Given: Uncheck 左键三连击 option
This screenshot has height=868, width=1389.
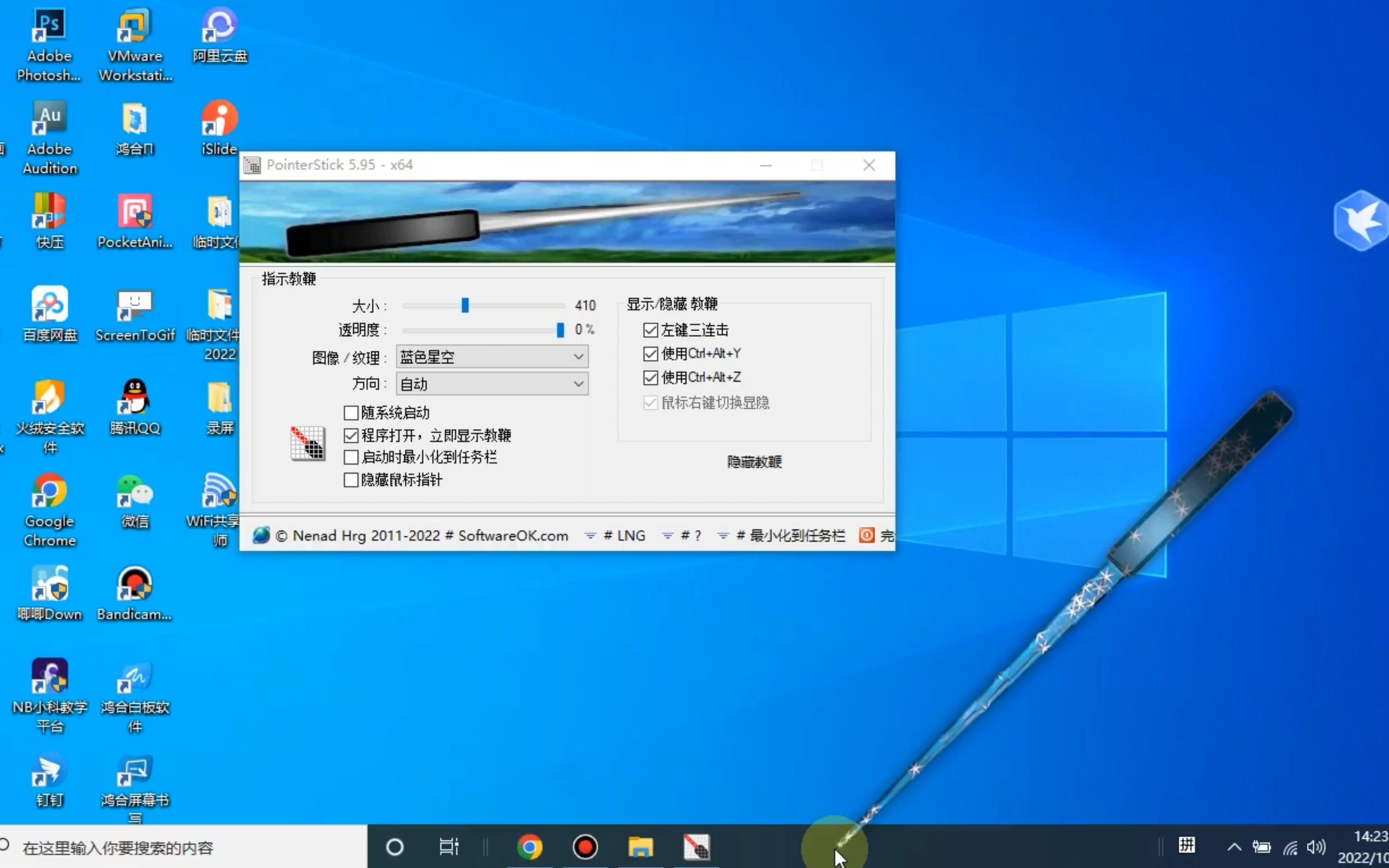Looking at the screenshot, I should coord(650,330).
